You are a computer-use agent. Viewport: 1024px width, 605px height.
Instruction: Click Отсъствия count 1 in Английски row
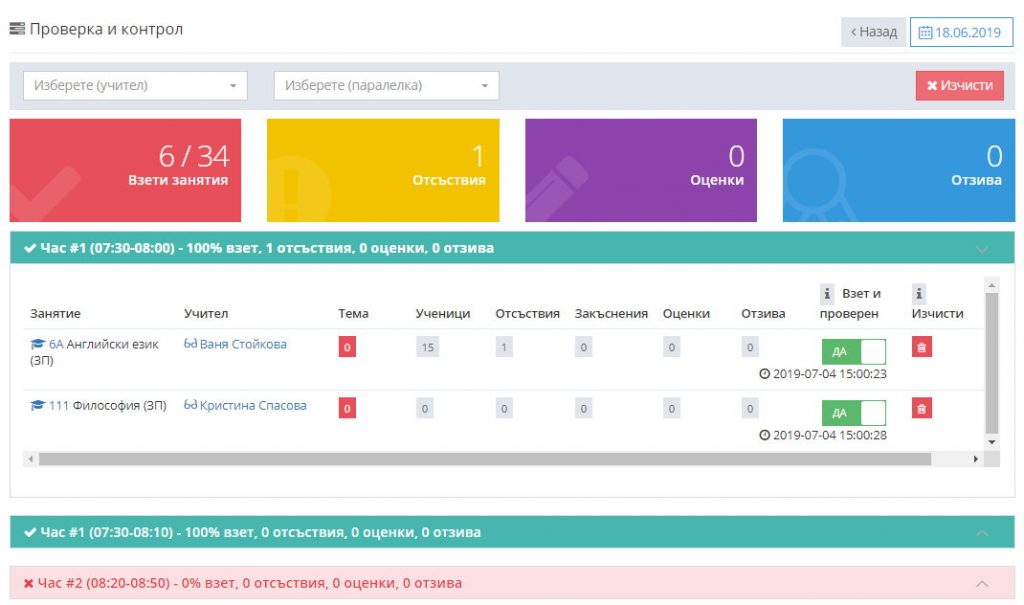point(504,347)
